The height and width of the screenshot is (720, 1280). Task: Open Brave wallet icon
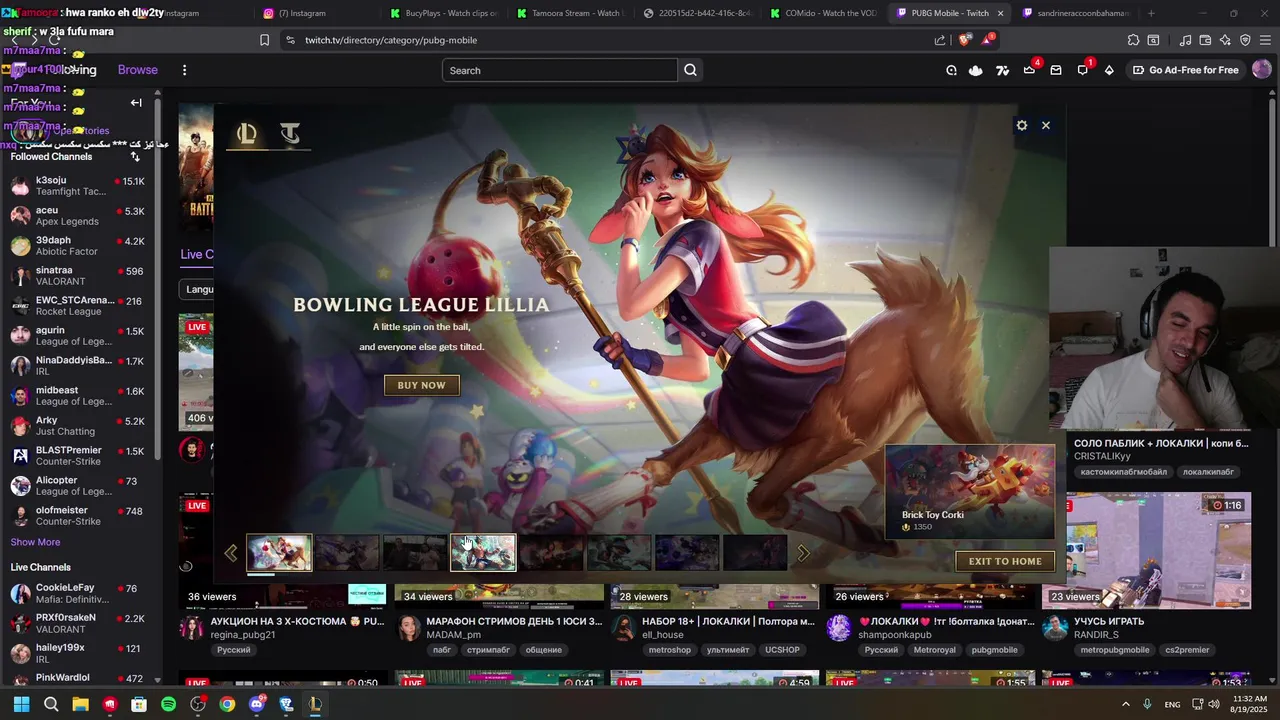coord(1205,40)
